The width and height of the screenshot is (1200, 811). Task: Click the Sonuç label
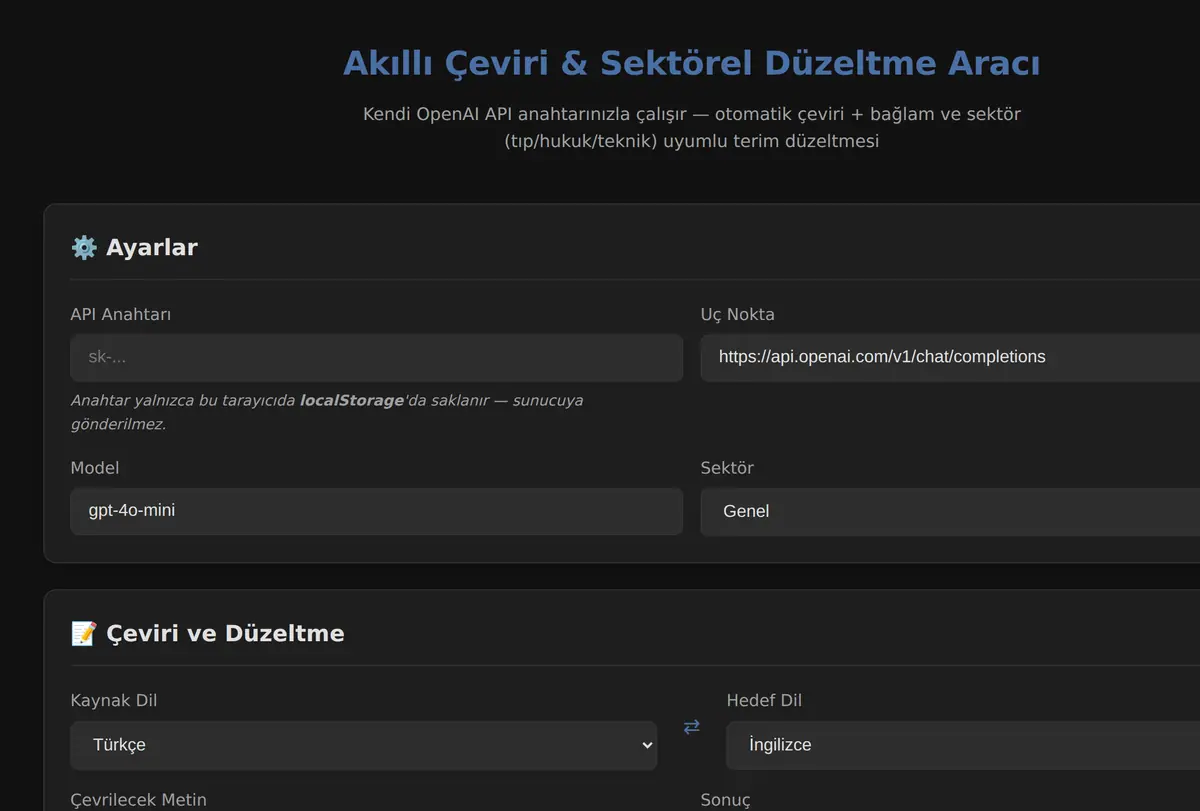[x=726, y=800]
